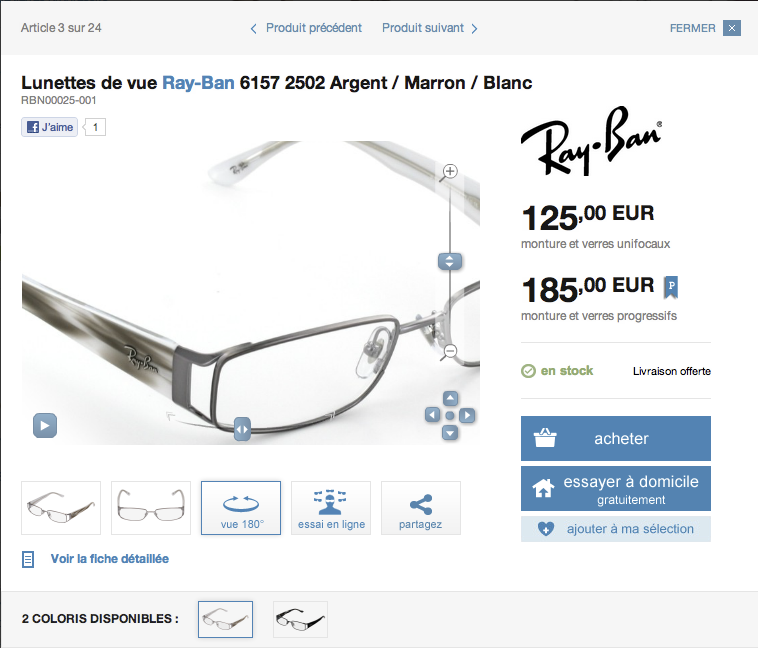Click the acheter button
This screenshot has height=648, width=758.
tap(615, 438)
